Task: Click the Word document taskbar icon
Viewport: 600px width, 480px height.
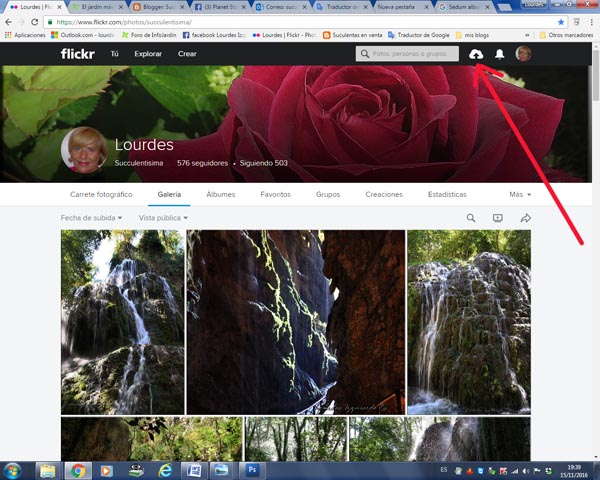Action: pos(194,470)
